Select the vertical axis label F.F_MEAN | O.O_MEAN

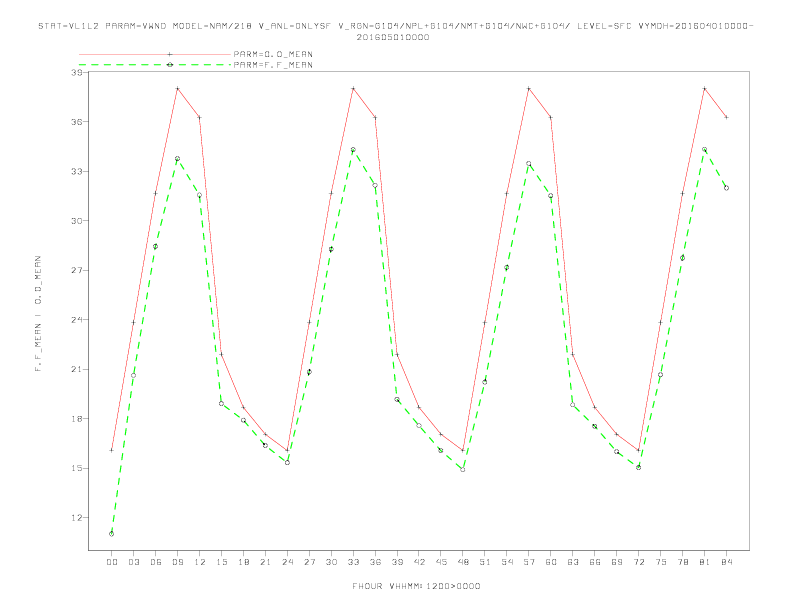[x=38, y=313]
